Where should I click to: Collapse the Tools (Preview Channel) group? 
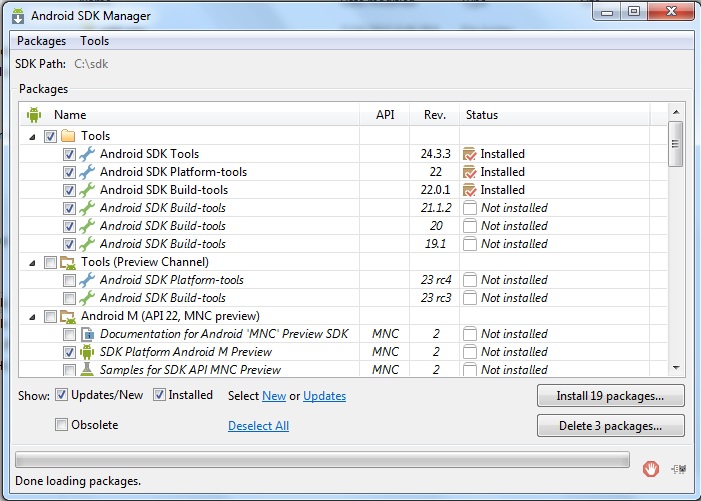[34, 263]
